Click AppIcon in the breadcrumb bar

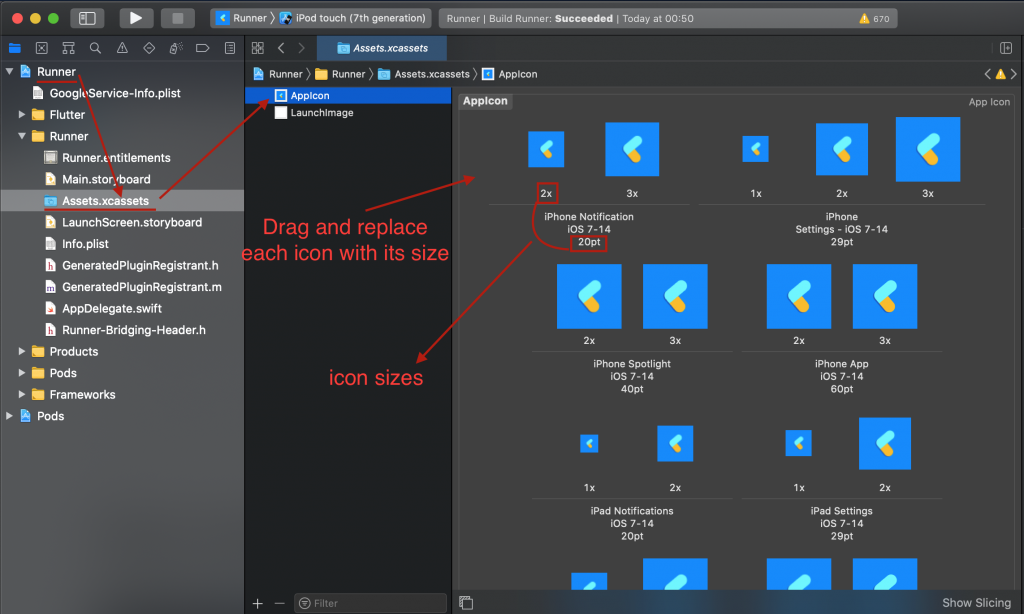(510, 74)
